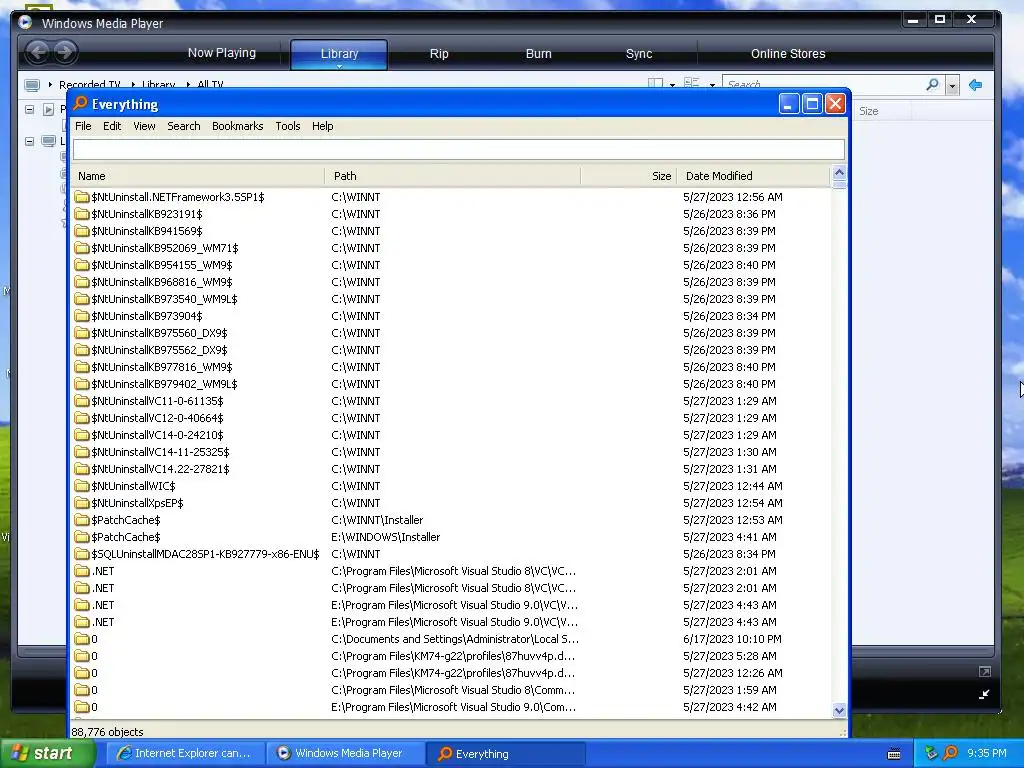Select $NtUninstallKB977816_WM9$ folder icon
Screen dimensions: 1024x768
pos(82,366)
